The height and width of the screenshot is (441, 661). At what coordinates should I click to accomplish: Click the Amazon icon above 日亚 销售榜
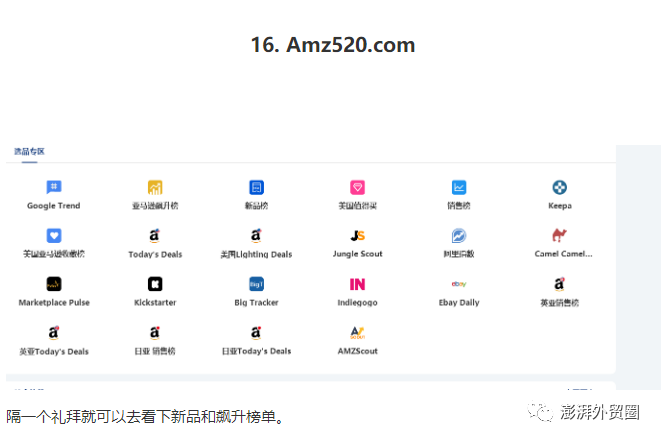(x=155, y=332)
